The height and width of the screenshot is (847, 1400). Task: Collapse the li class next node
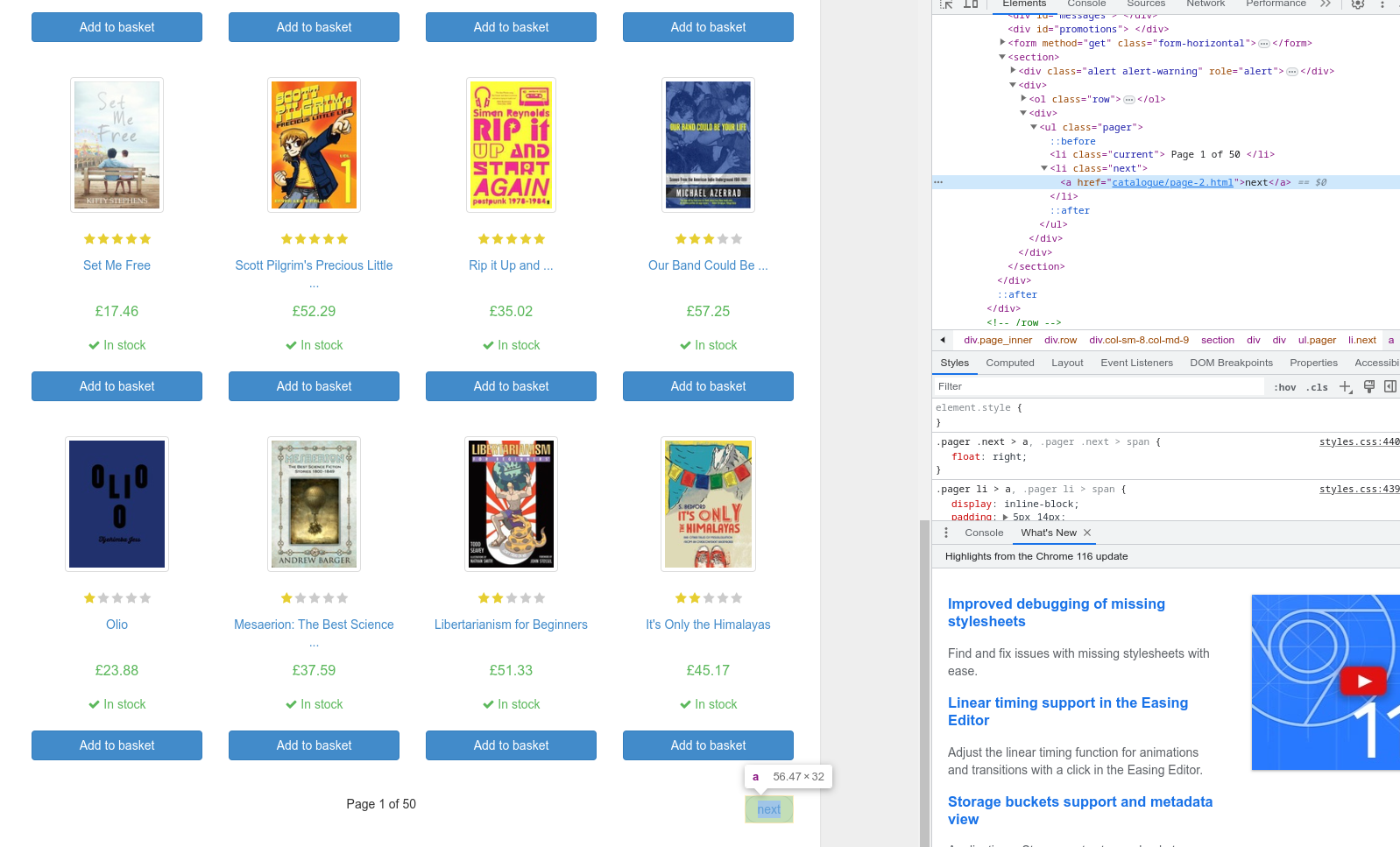1045,168
